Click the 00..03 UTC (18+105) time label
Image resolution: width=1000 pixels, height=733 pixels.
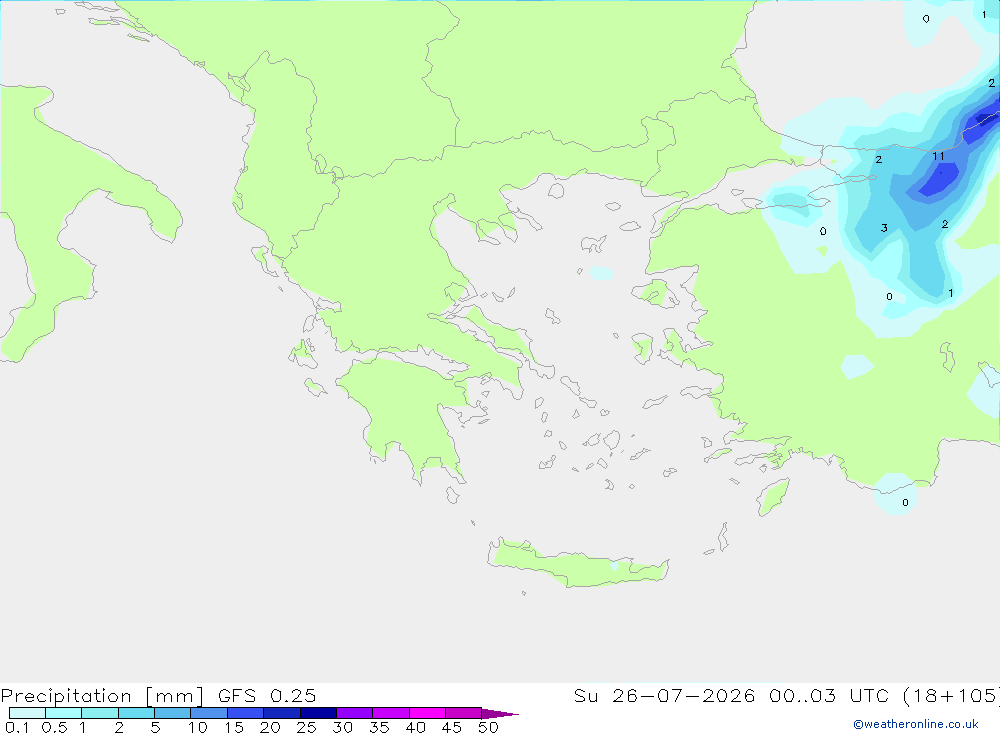tap(884, 695)
